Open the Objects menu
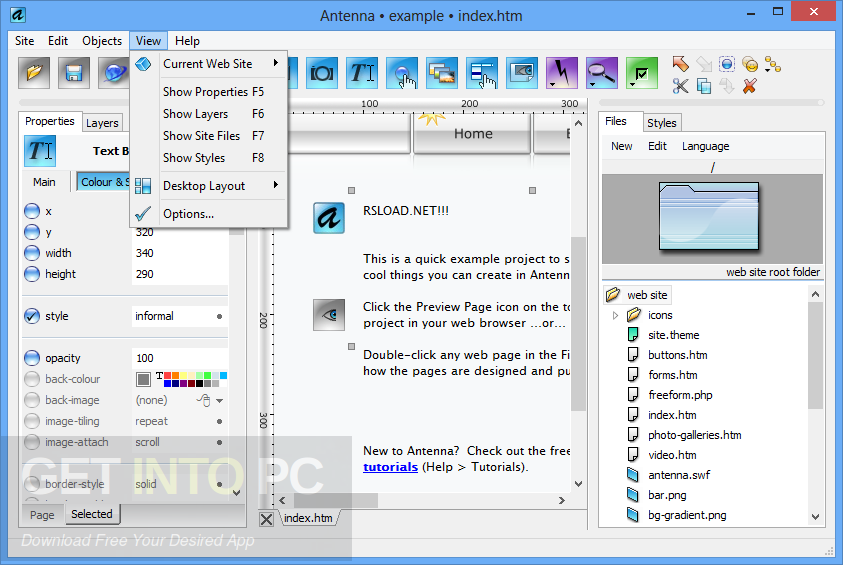 click(x=102, y=41)
